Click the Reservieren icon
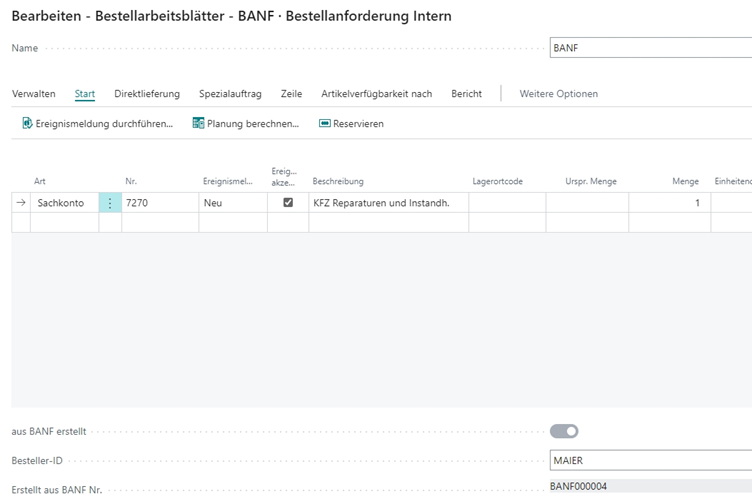The height and width of the screenshot is (504, 752). click(x=324, y=124)
